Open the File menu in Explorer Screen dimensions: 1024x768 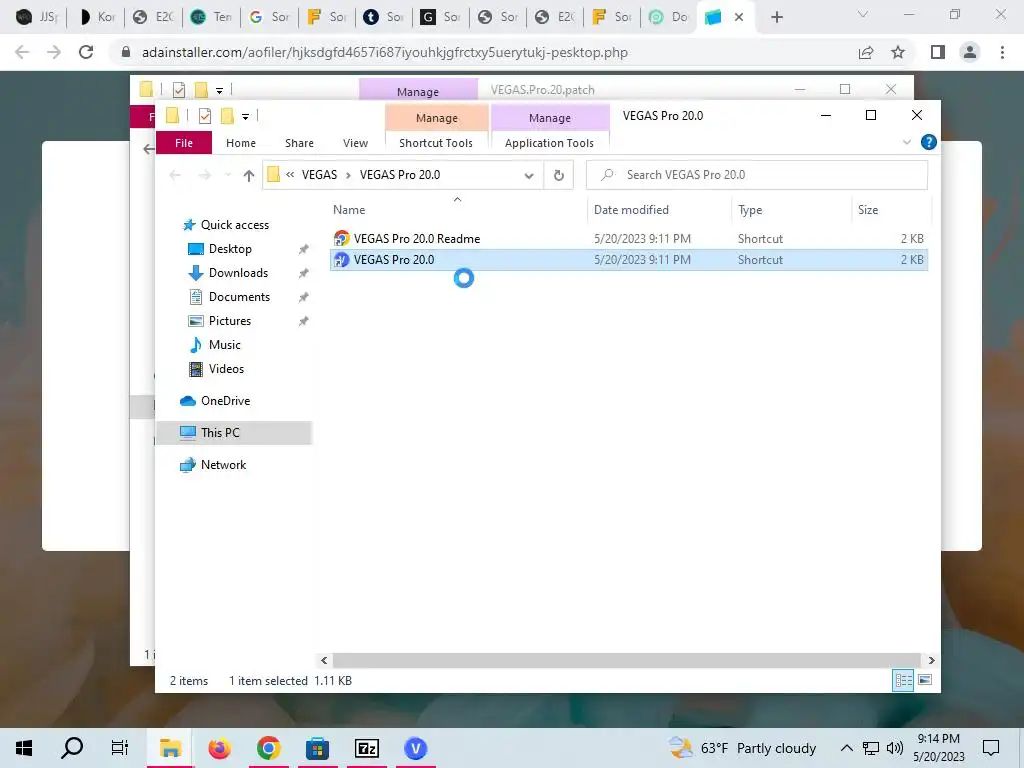pyautogui.click(x=184, y=143)
